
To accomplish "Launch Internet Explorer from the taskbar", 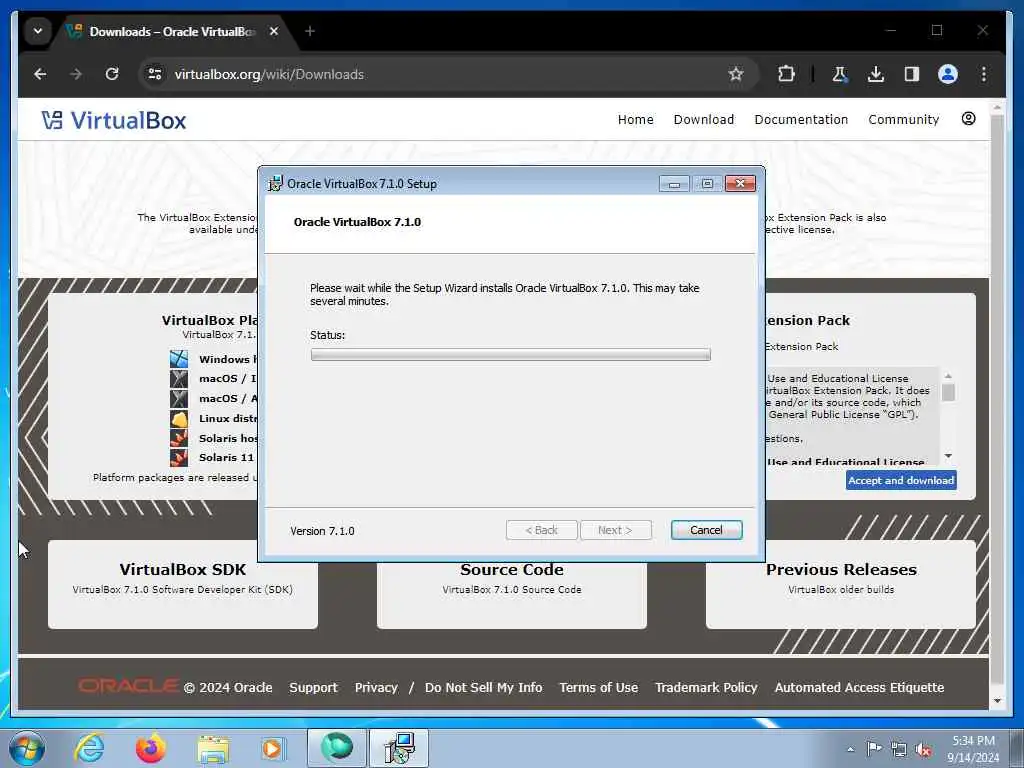I will 89,748.
